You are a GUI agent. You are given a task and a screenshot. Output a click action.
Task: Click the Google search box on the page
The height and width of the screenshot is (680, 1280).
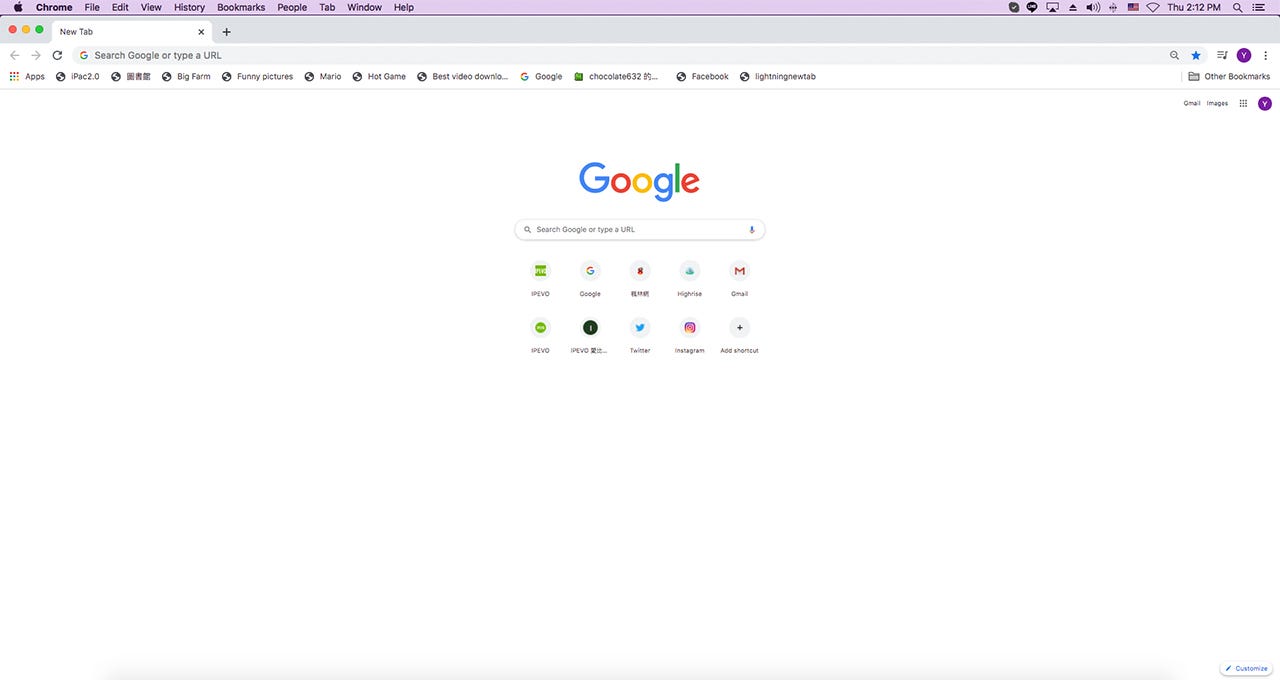(x=640, y=229)
